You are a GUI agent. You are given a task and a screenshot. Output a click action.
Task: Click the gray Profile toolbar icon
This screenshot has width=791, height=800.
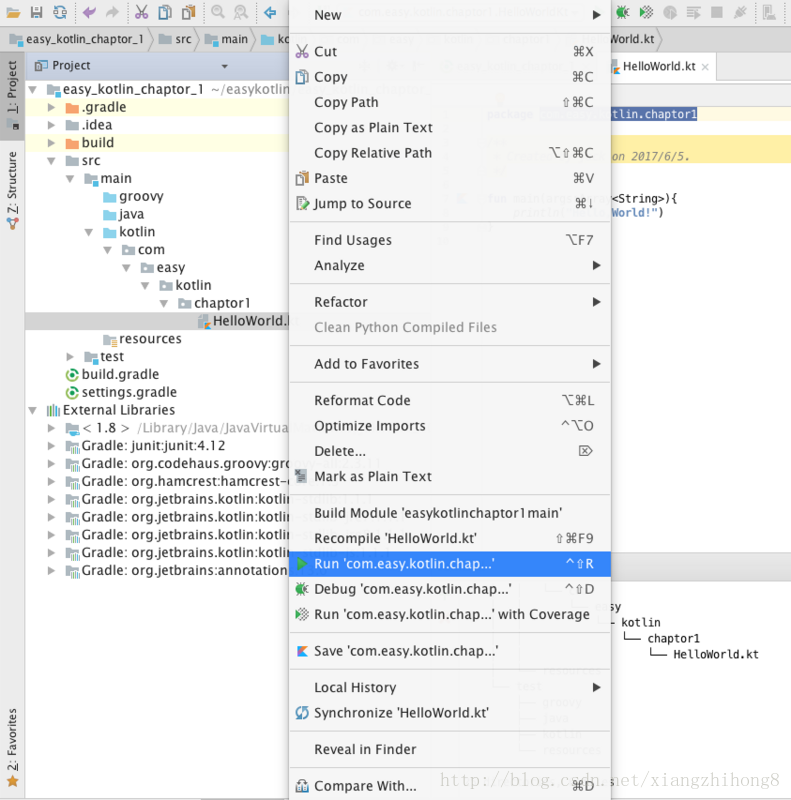(x=670, y=12)
